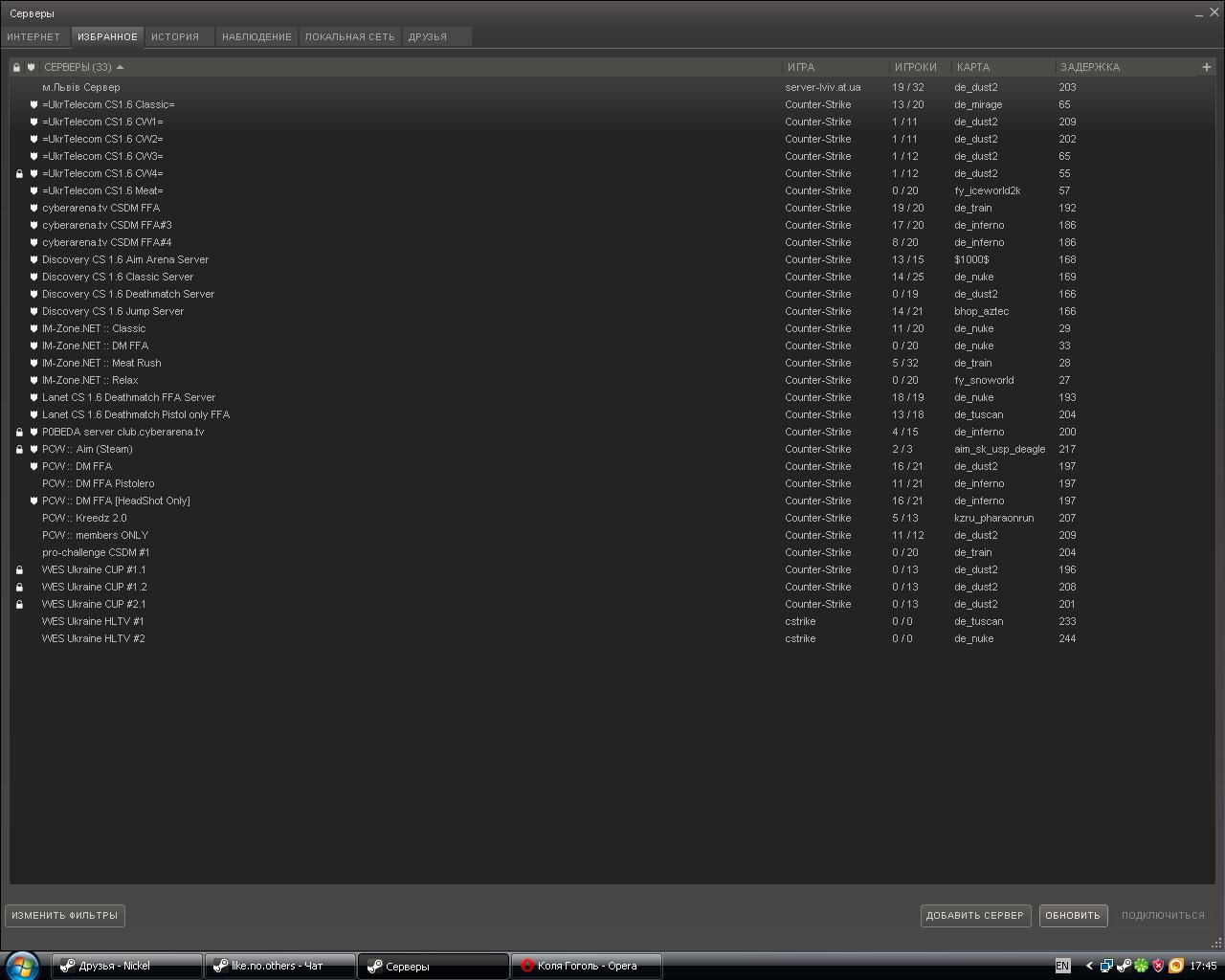Click the Изменить фильтры button
This screenshot has height=980, width=1225.
[x=65, y=915]
